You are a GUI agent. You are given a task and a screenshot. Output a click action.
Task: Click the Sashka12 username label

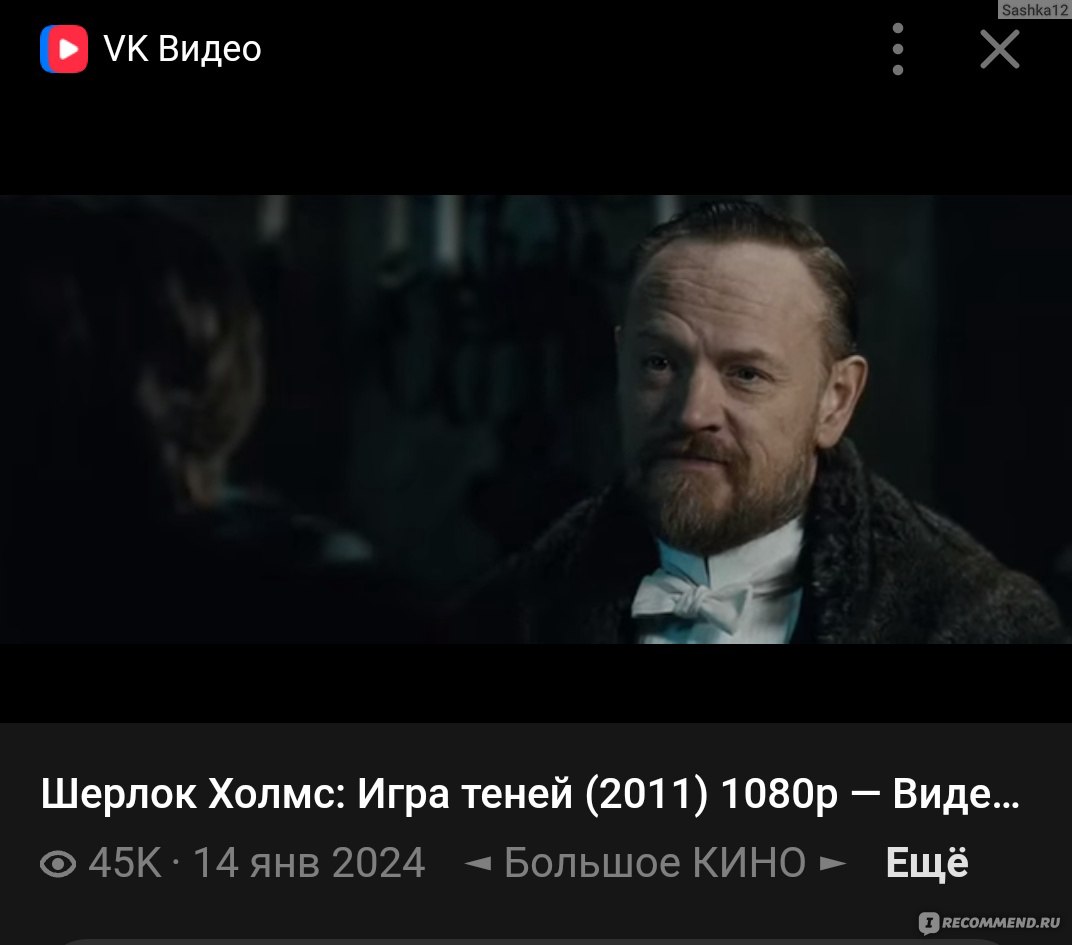pos(1034,10)
